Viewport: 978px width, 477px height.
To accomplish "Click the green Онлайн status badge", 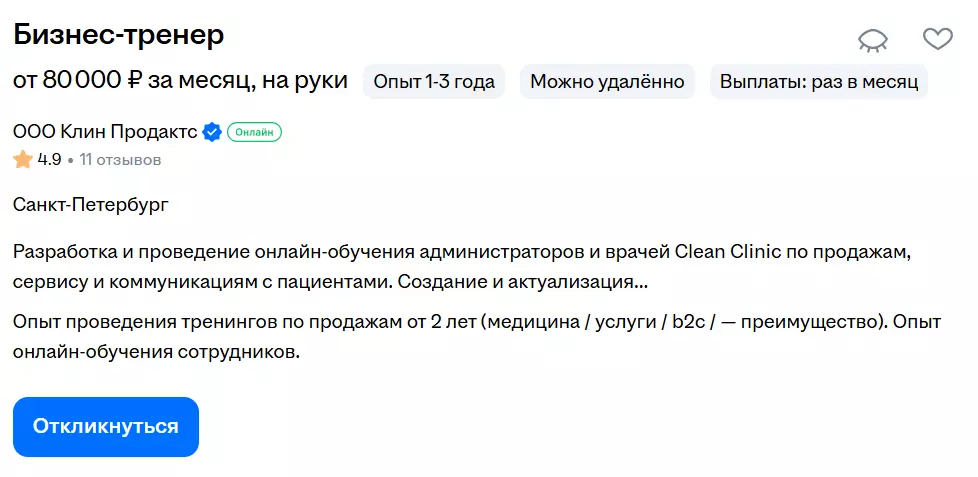I will pos(254,131).
